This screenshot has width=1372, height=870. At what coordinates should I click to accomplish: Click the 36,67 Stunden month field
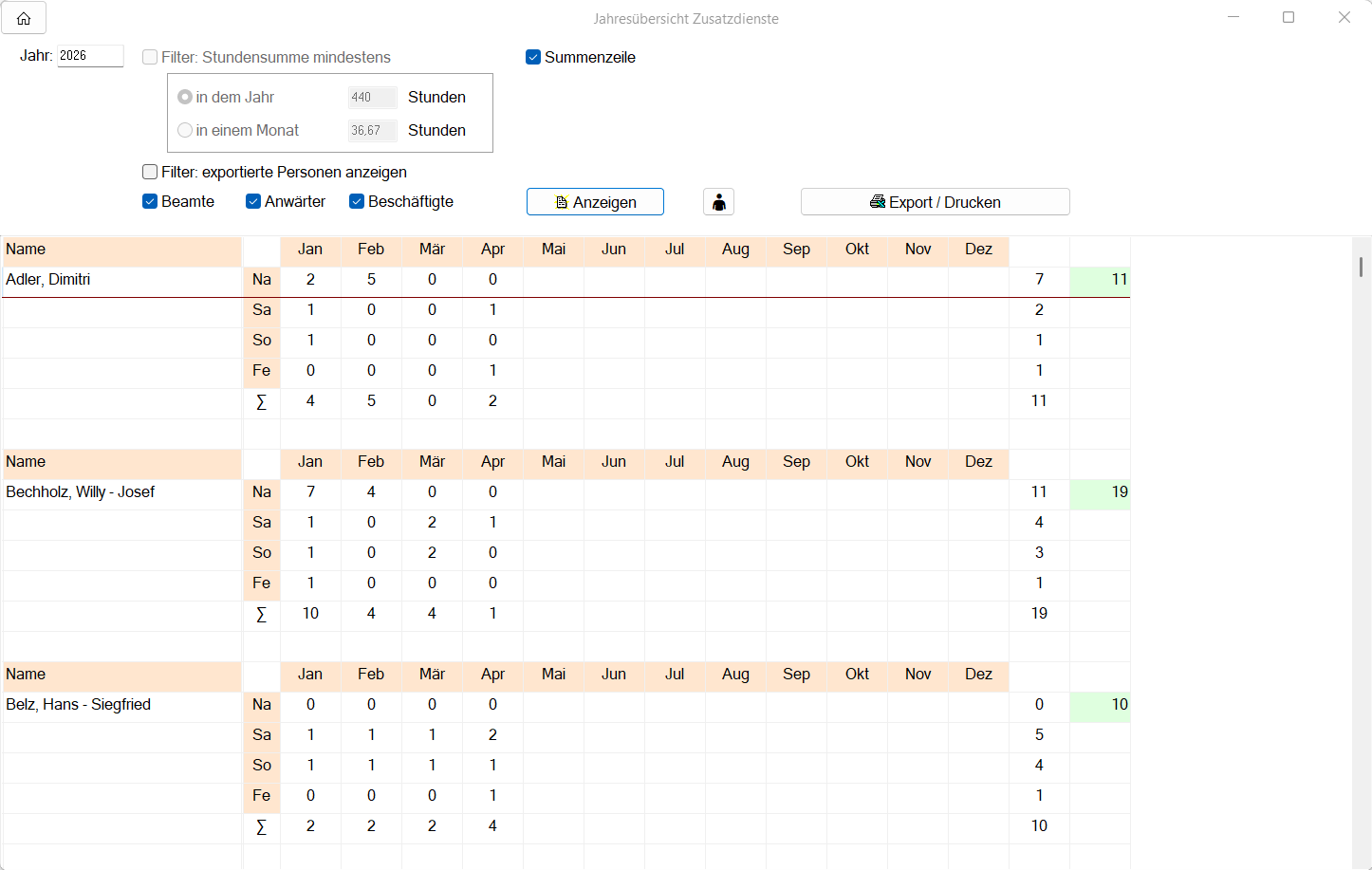(x=372, y=130)
